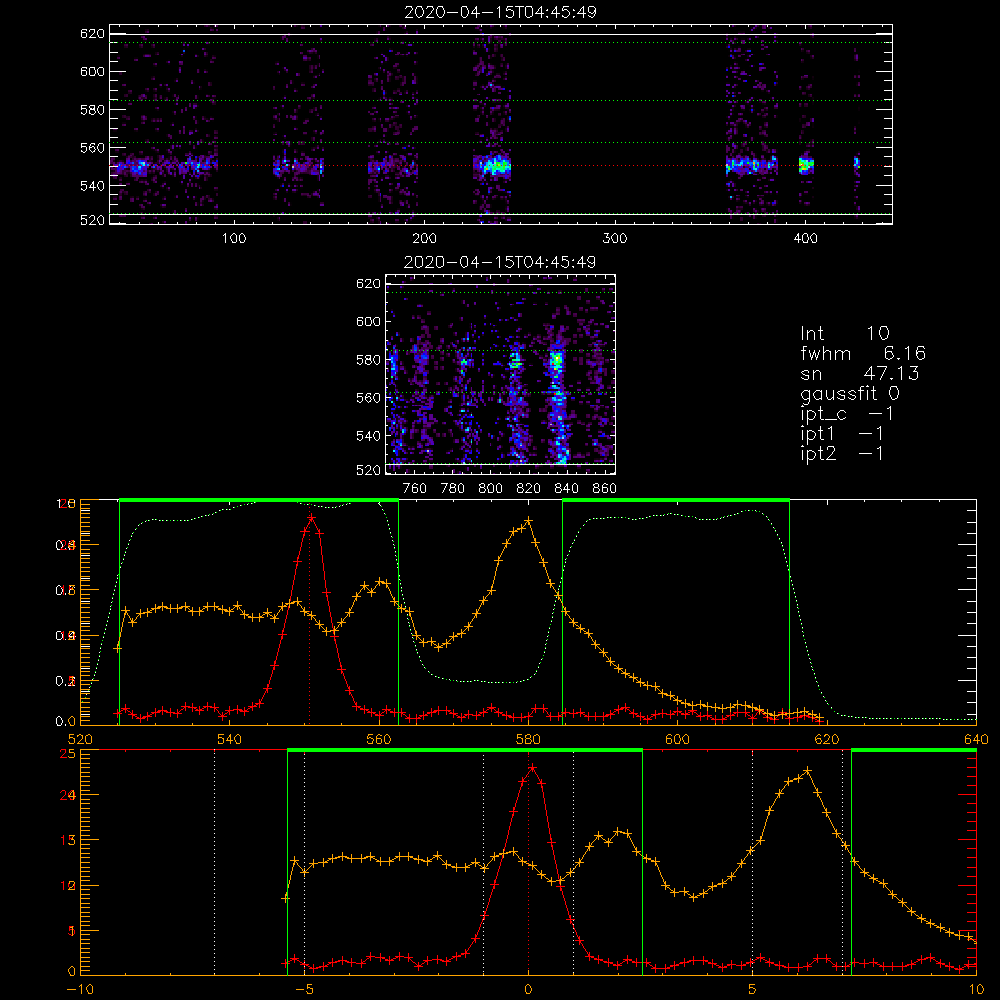Click the orange peak near 6 in bottom plot

click(x=807, y=770)
